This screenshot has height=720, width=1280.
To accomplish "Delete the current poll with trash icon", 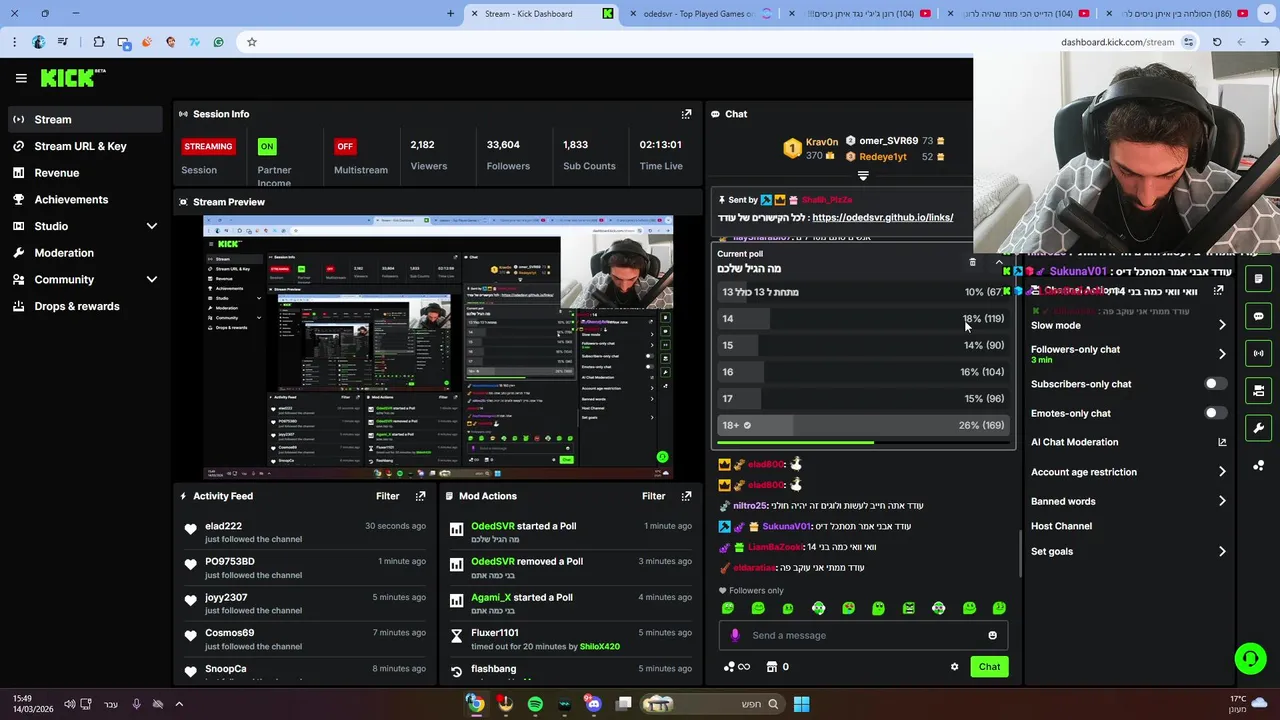I will (x=972, y=262).
